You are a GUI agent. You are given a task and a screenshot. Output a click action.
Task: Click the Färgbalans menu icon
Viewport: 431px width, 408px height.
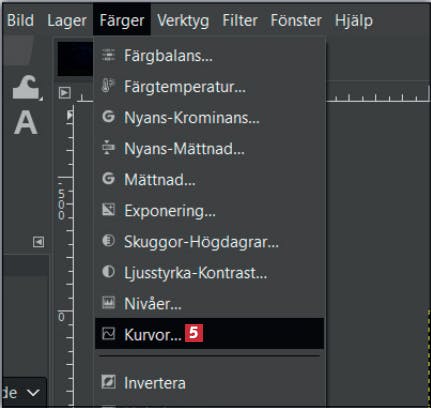[108, 55]
